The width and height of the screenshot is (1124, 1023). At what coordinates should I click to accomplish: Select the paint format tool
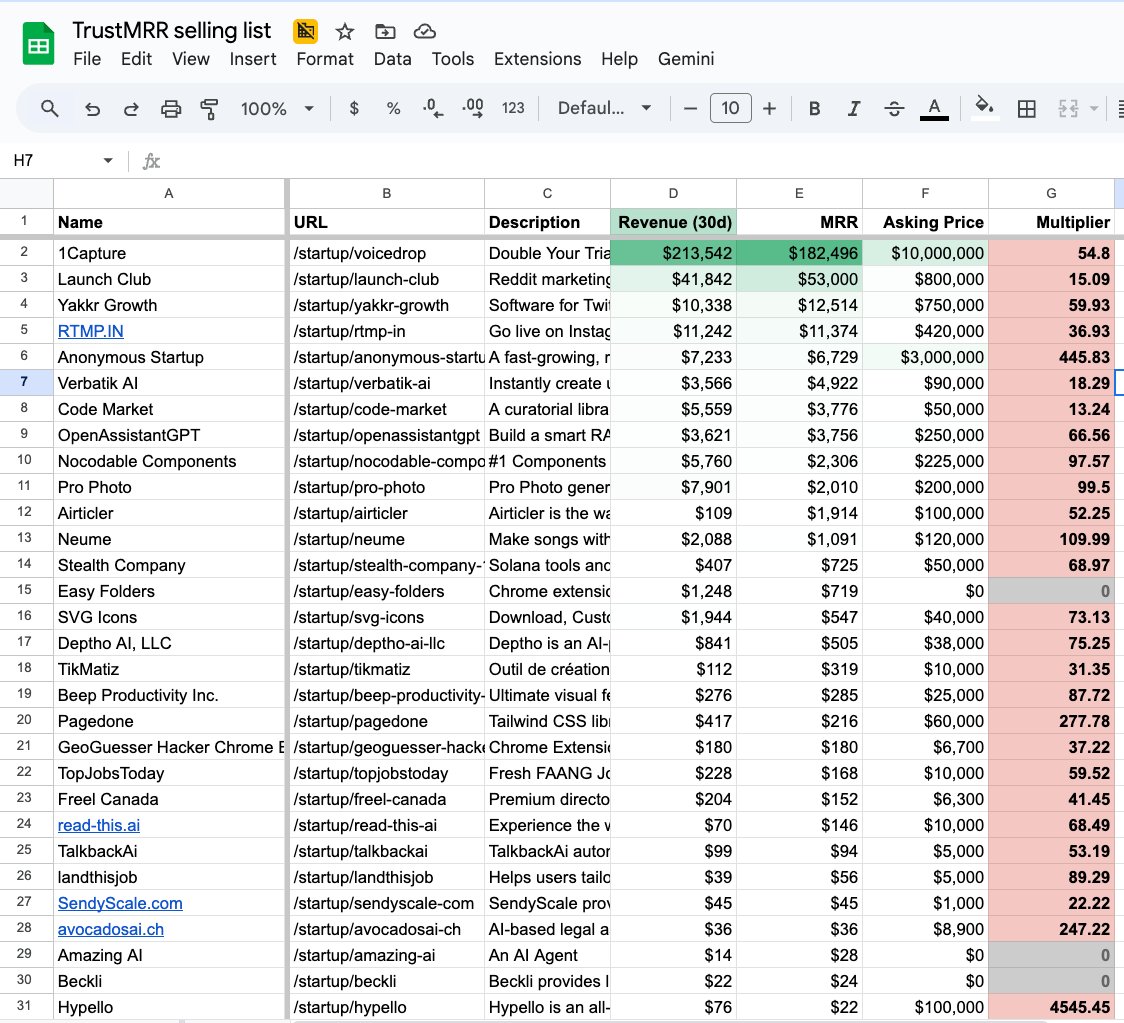point(209,108)
